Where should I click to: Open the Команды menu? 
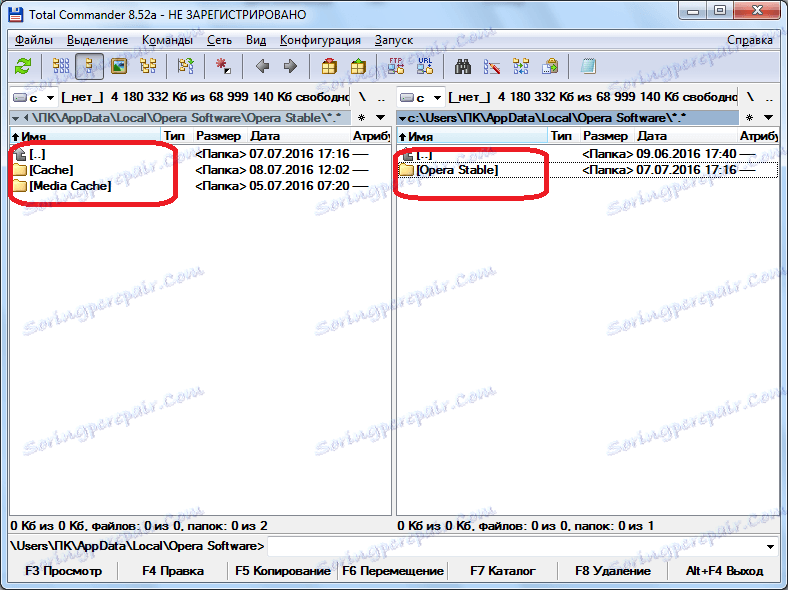tap(167, 40)
